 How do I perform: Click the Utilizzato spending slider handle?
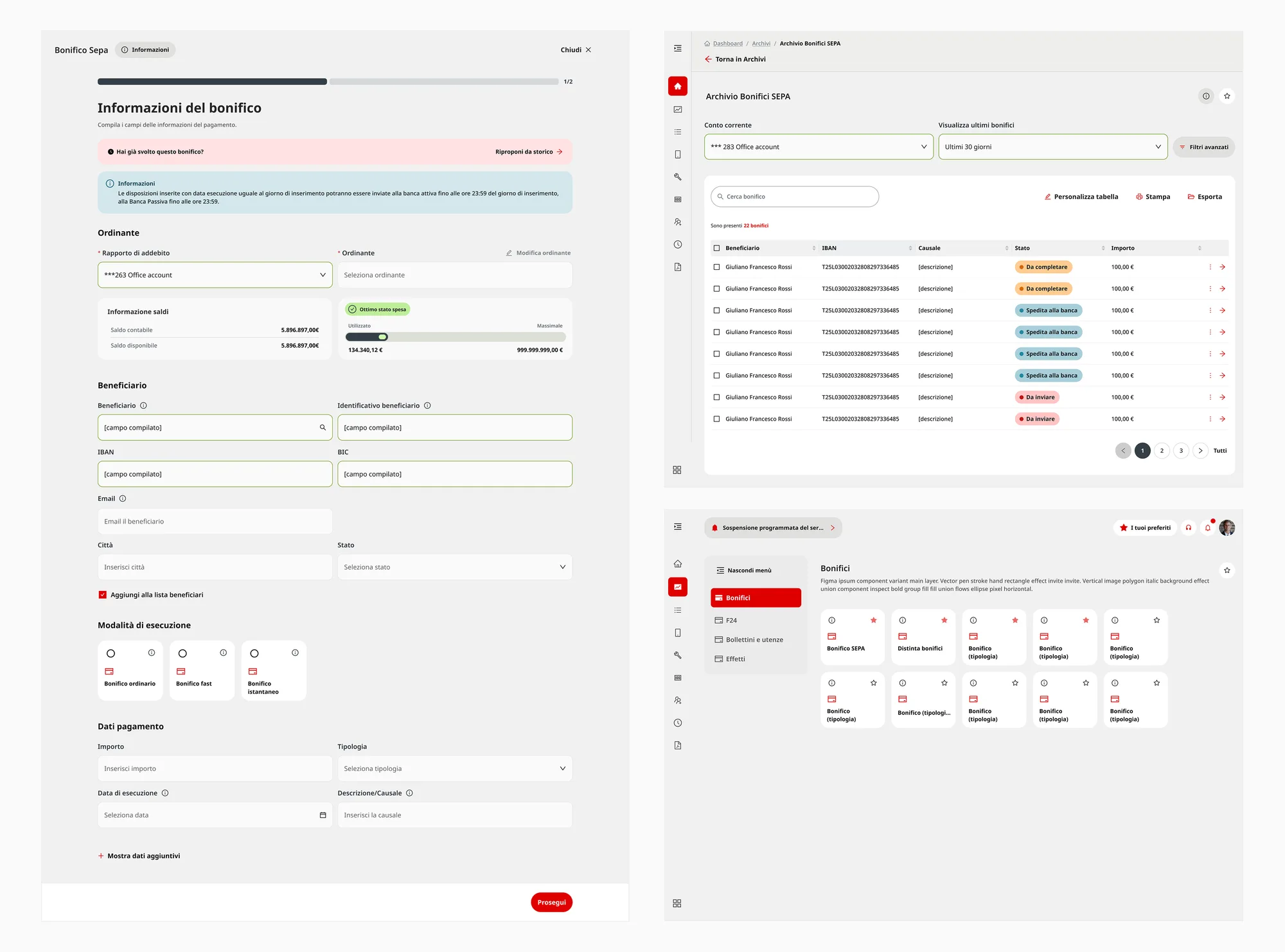click(383, 337)
